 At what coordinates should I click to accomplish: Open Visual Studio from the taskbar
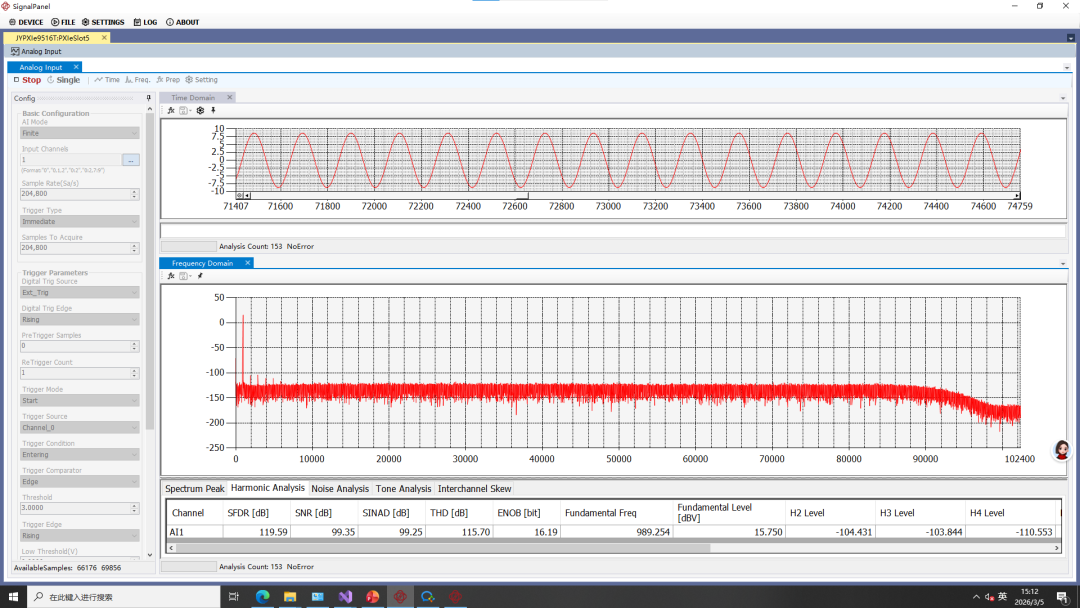pyautogui.click(x=345, y=597)
